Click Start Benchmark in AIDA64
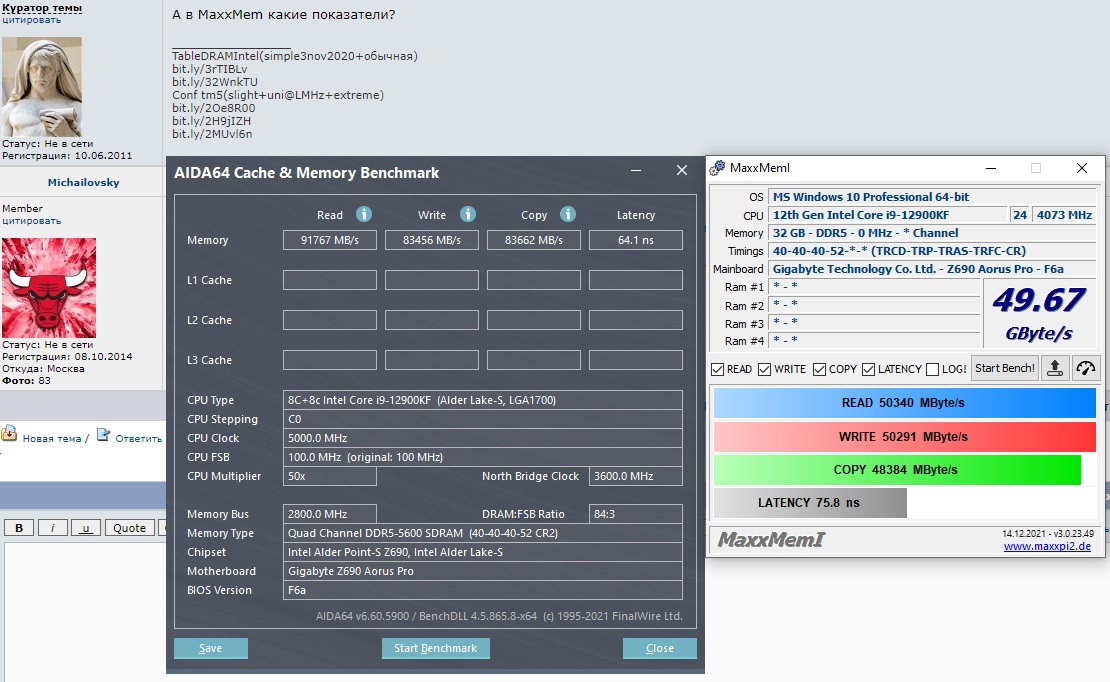 point(435,648)
